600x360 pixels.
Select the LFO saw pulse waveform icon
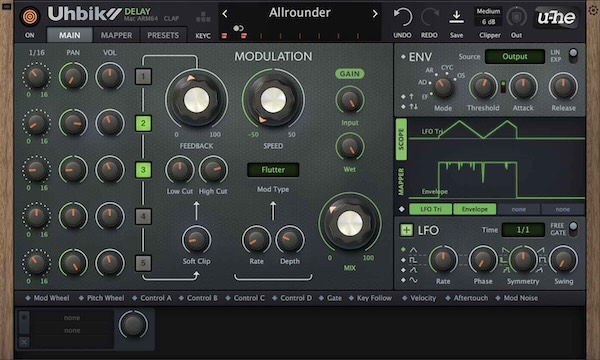(x=413, y=270)
